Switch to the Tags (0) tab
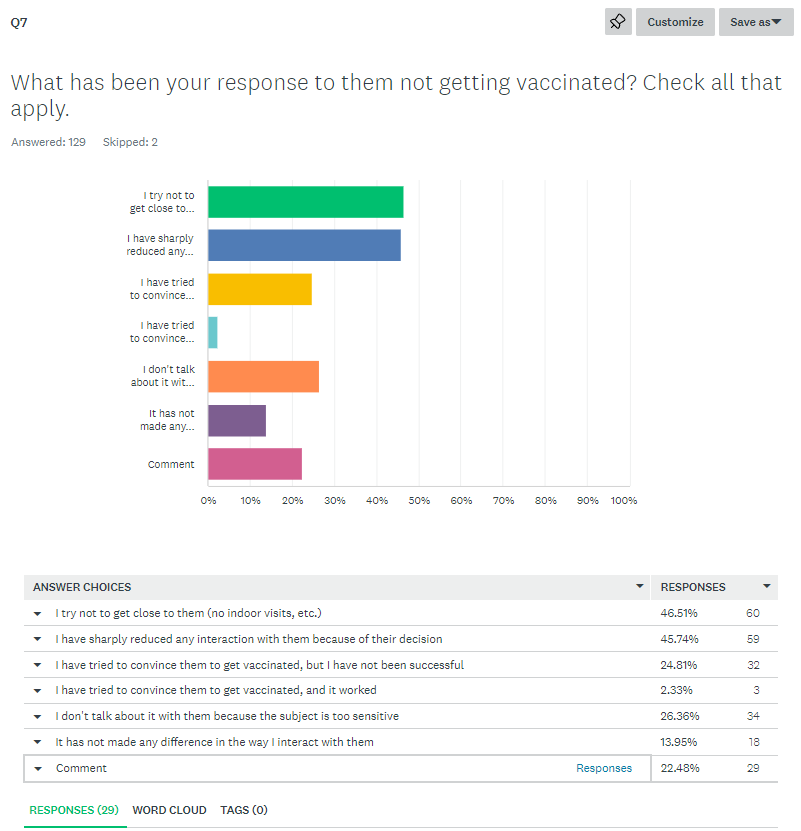Screen dimensions: 801x831 click(244, 810)
